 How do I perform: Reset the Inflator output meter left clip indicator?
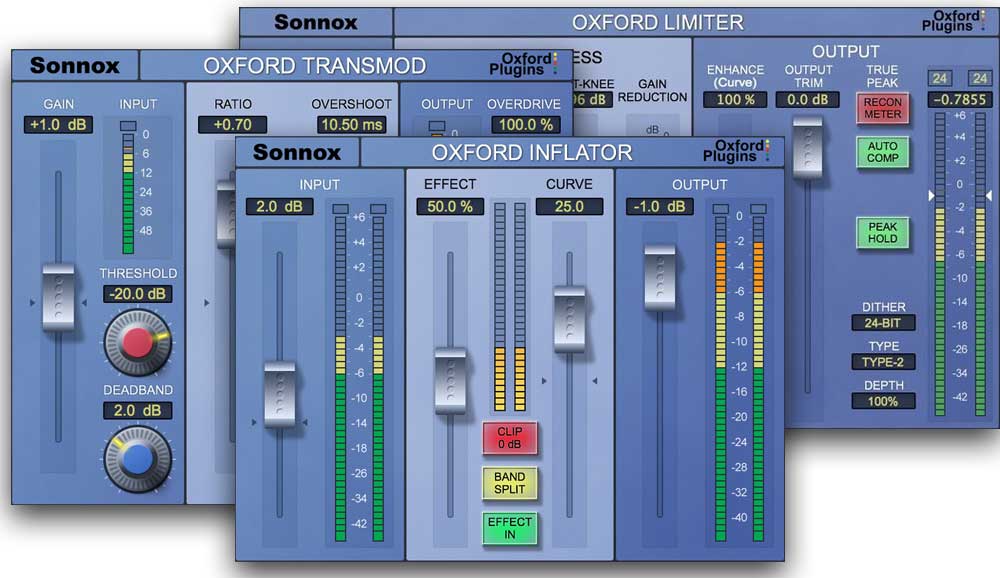(721, 209)
